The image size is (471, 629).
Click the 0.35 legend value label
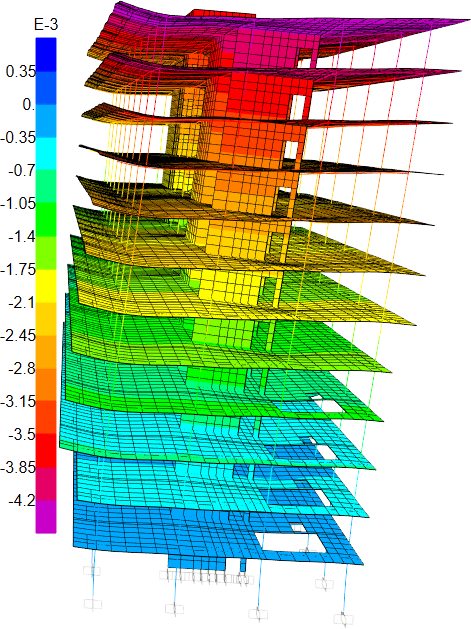tap(21, 71)
